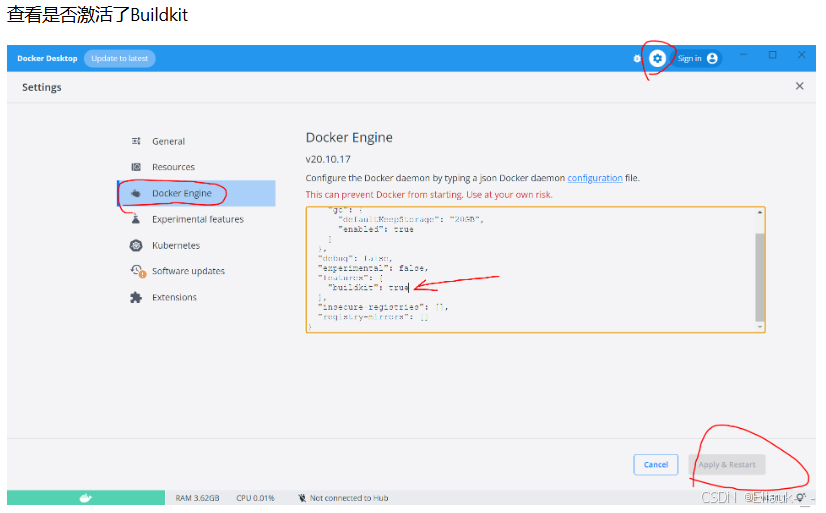Open the Experimental features section
Image resolution: width=826 pixels, height=513 pixels.
(196, 219)
